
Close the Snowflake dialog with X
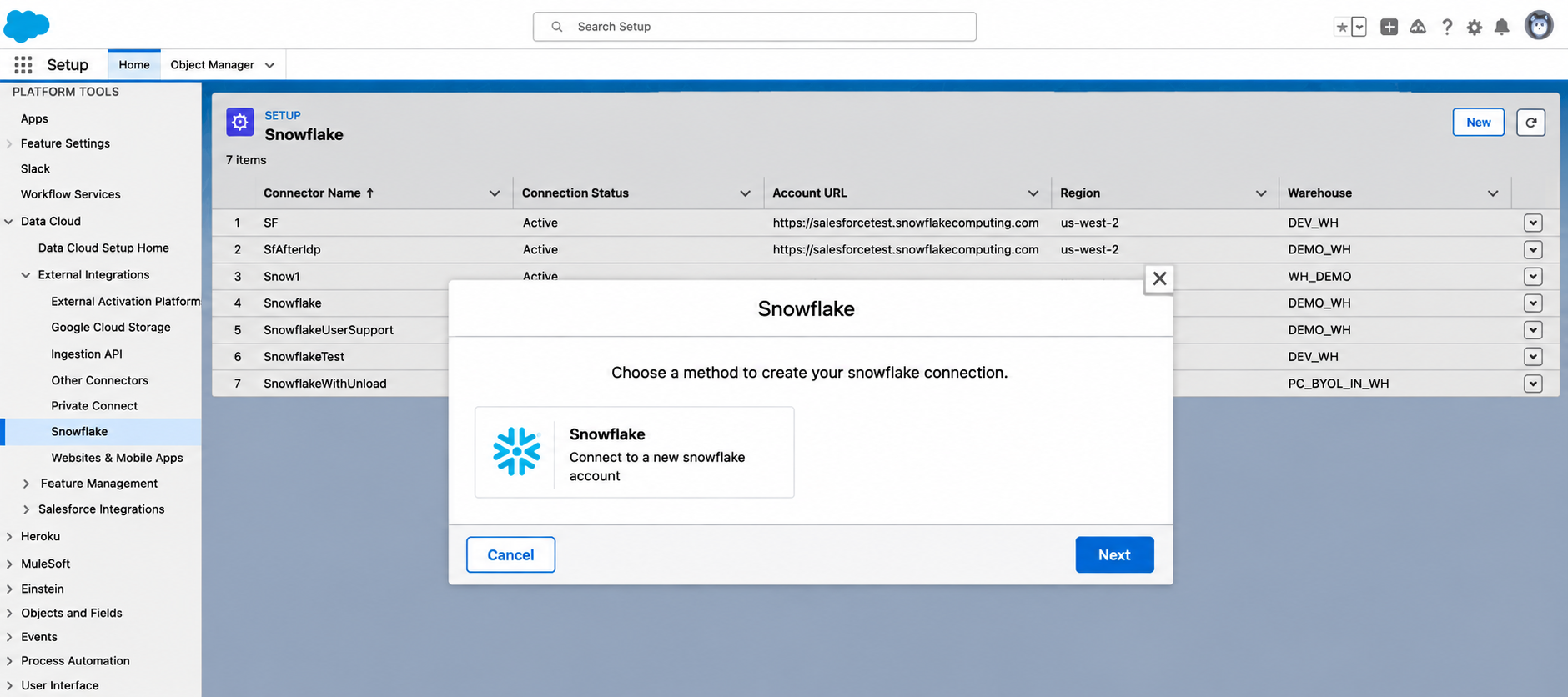[x=1159, y=278]
